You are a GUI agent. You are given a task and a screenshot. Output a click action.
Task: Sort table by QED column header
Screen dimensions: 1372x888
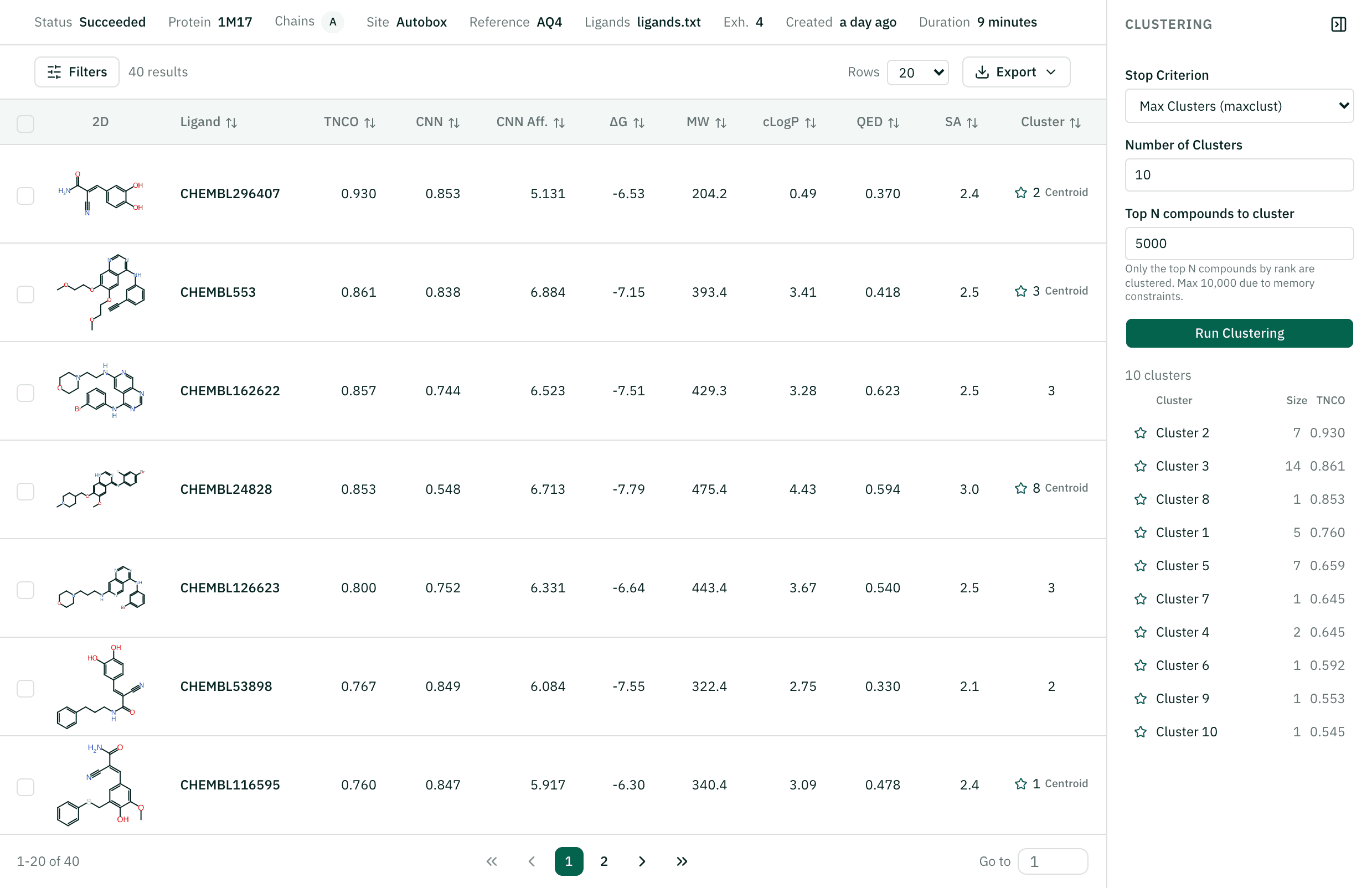point(878,122)
